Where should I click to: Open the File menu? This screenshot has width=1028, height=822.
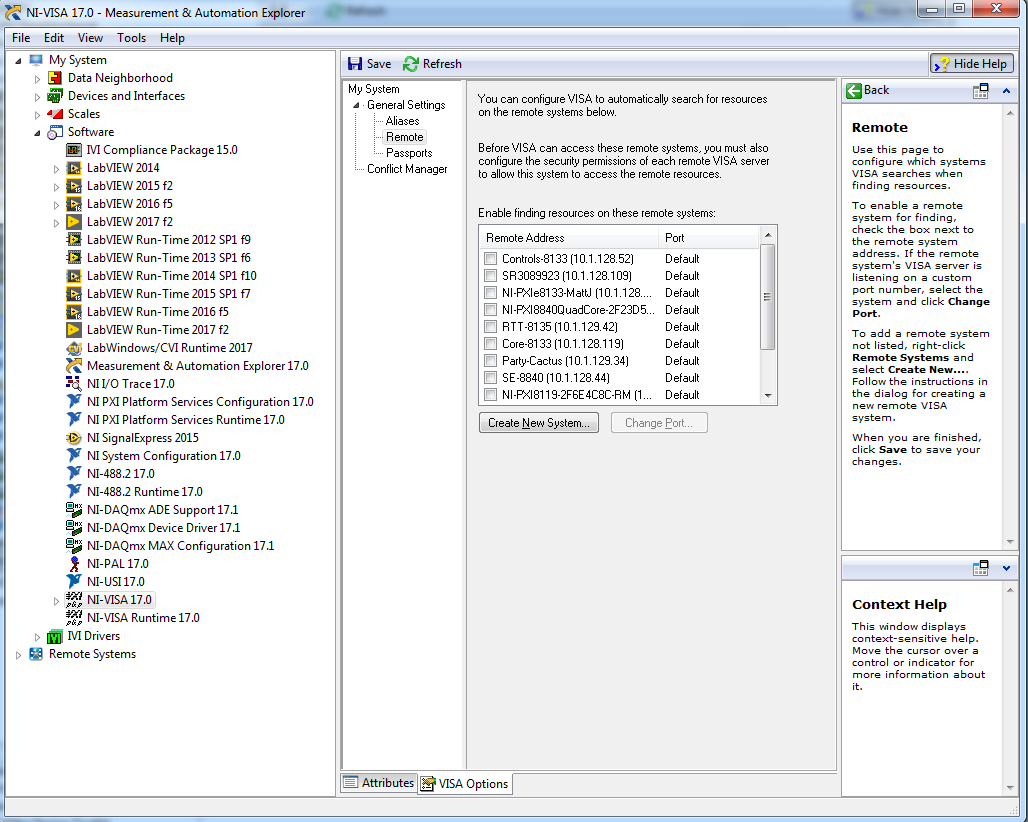(x=21, y=38)
